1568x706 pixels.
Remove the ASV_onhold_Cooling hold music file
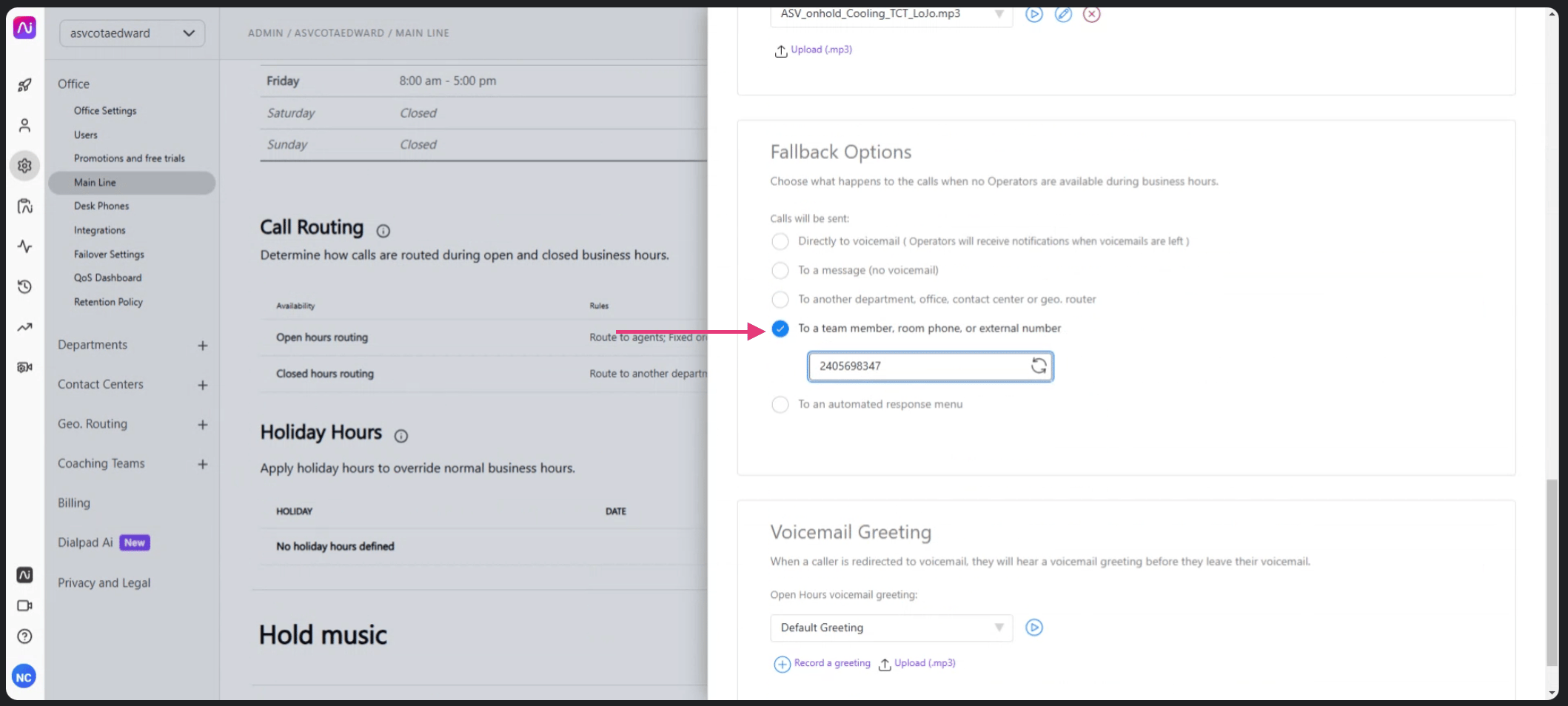click(x=1091, y=14)
